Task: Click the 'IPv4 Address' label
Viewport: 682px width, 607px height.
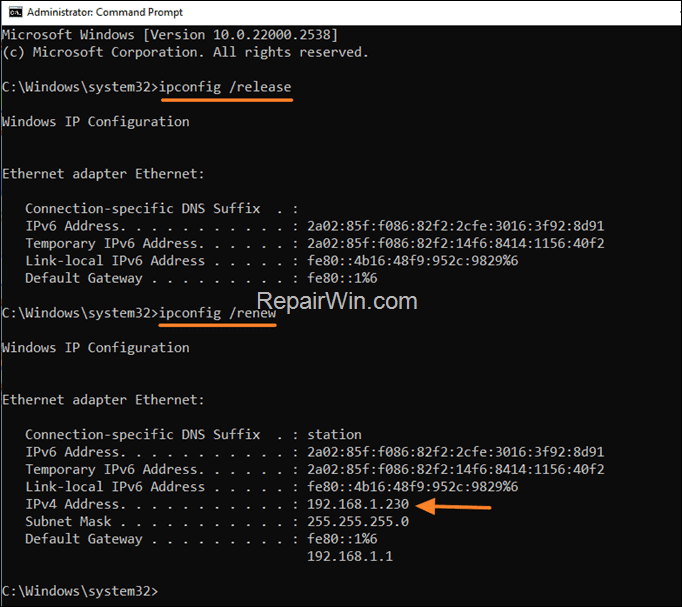Action: point(72,504)
